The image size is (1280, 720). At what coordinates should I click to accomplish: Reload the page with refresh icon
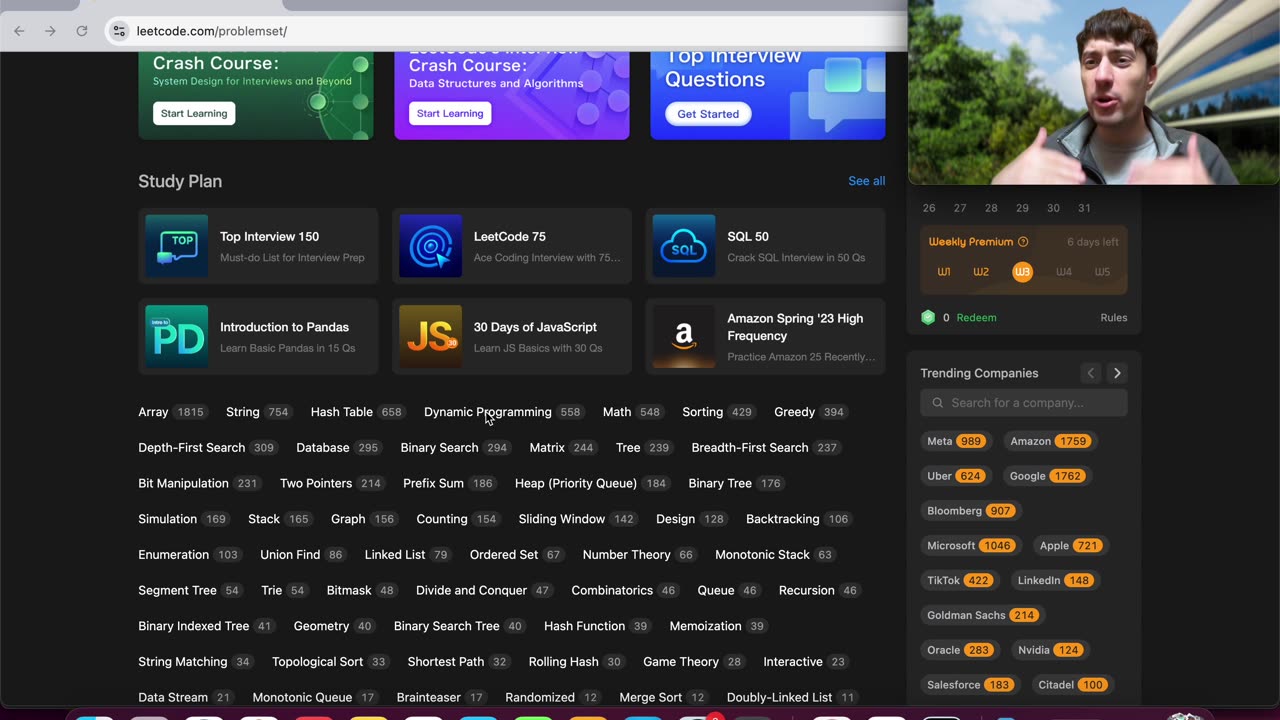coord(82,31)
